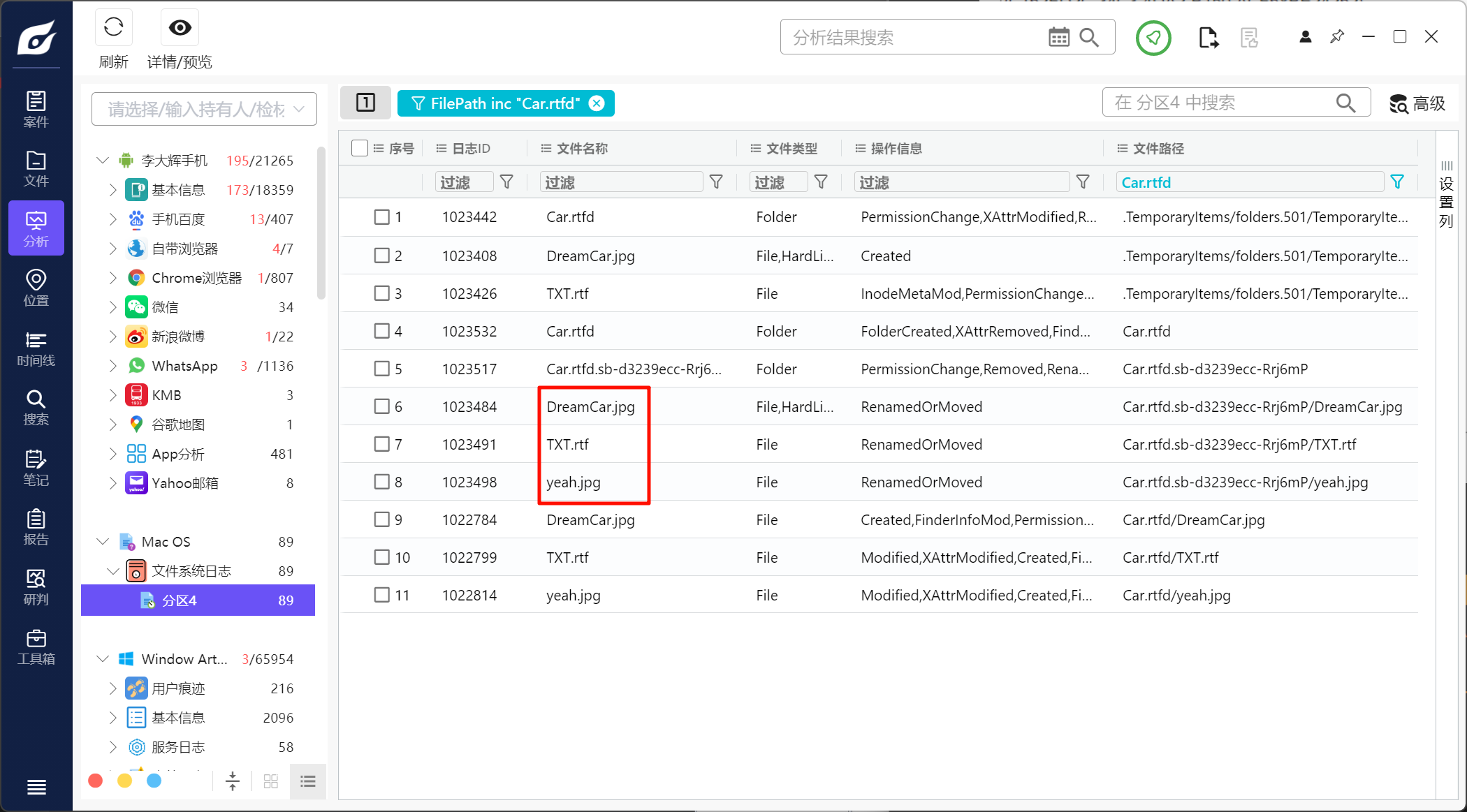Open the 详情/预览 eye preview icon

click(180, 28)
